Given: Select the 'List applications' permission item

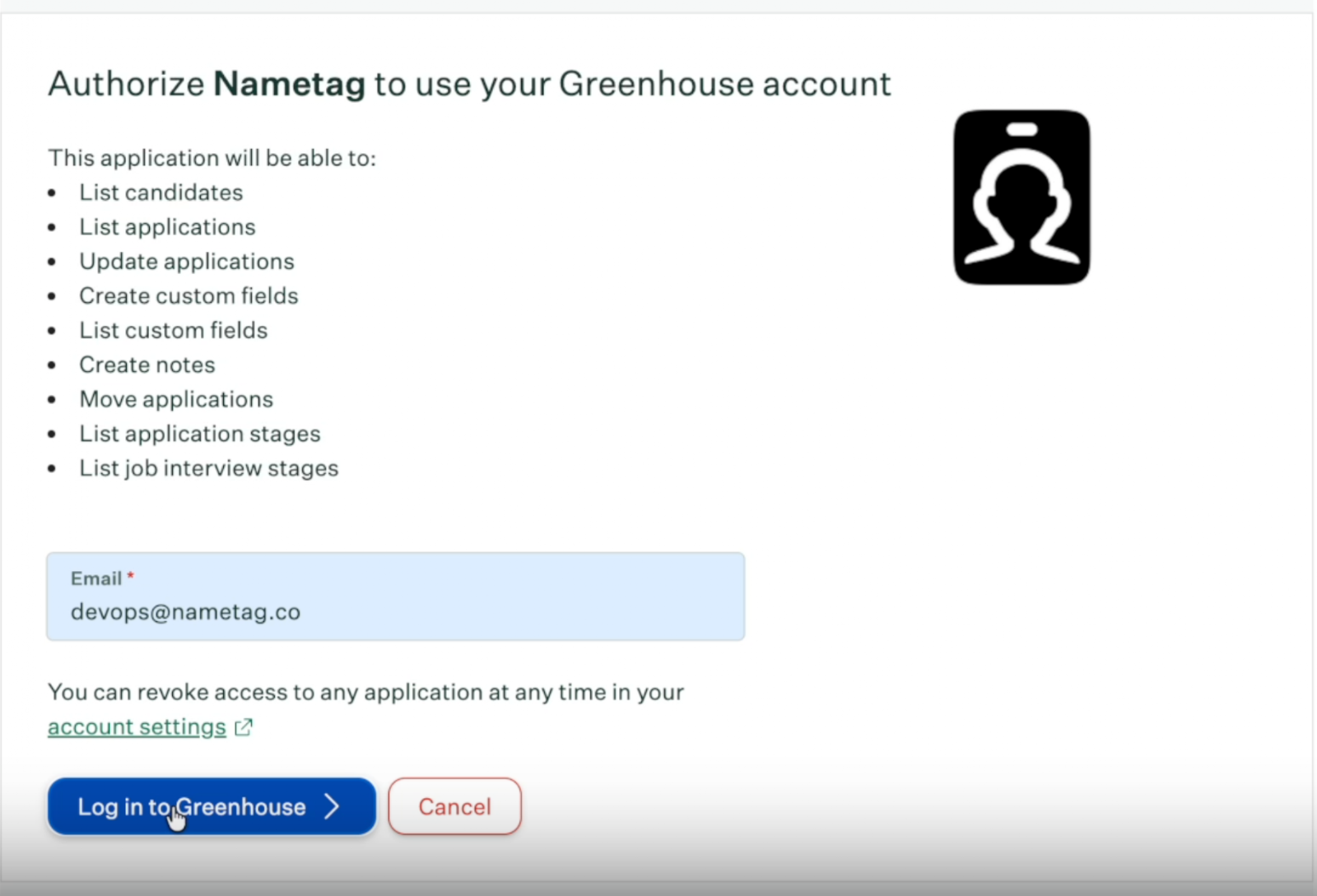Looking at the screenshot, I should point(167,227).
